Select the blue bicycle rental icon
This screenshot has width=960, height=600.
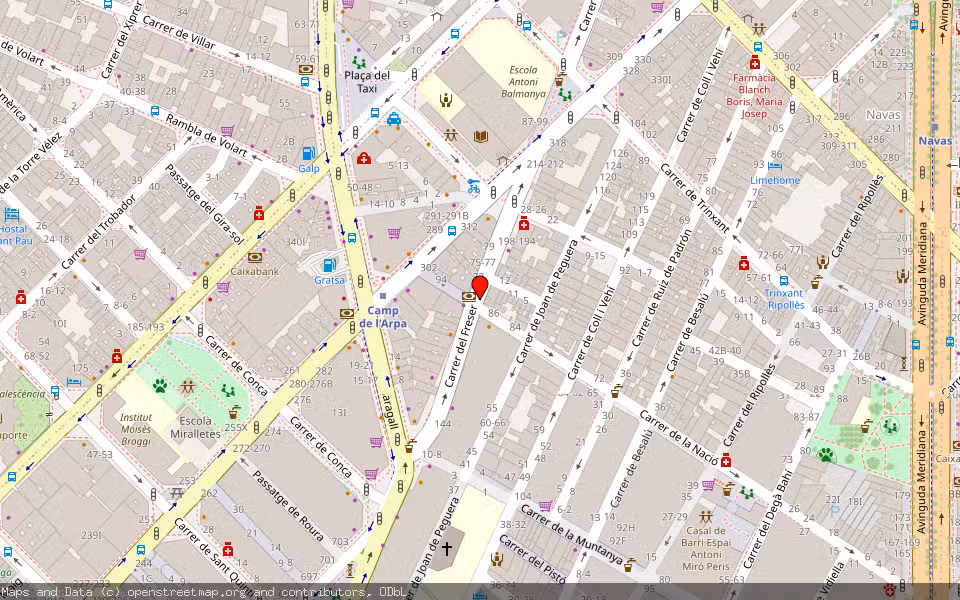473,186
